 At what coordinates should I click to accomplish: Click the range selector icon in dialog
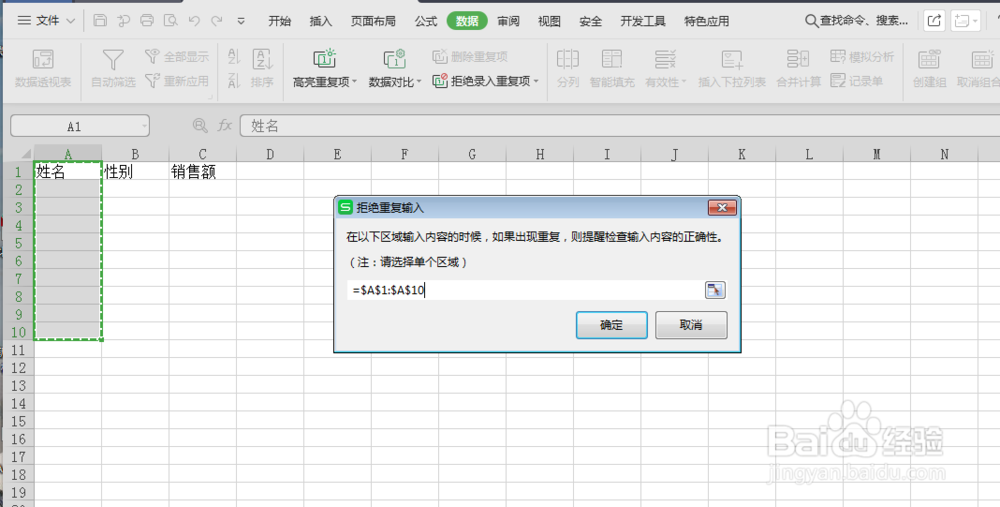pos(715,290)
